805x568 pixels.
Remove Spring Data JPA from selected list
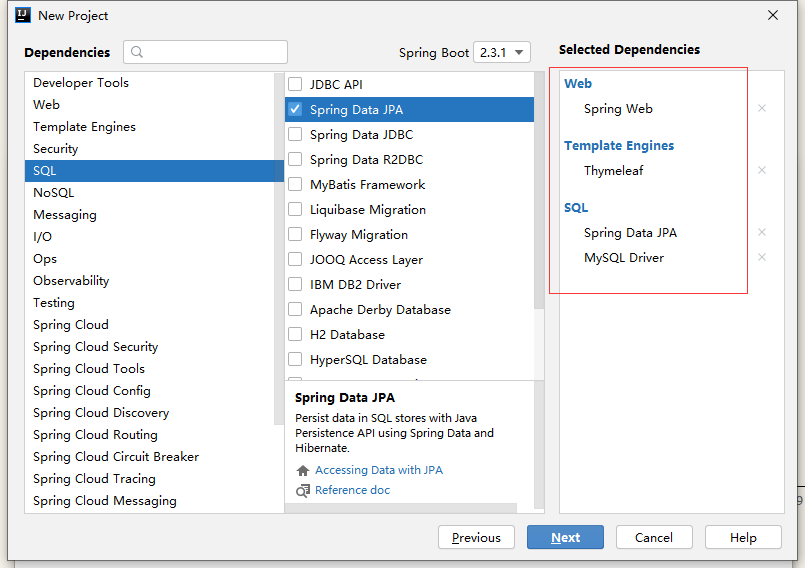pos(762,232)
